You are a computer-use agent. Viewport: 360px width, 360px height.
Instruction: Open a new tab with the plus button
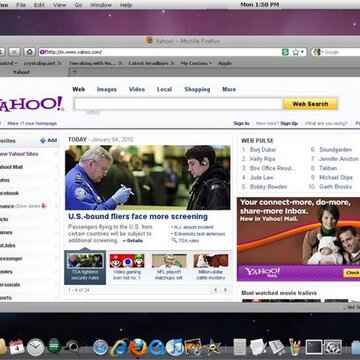click(x=74, y=72)
